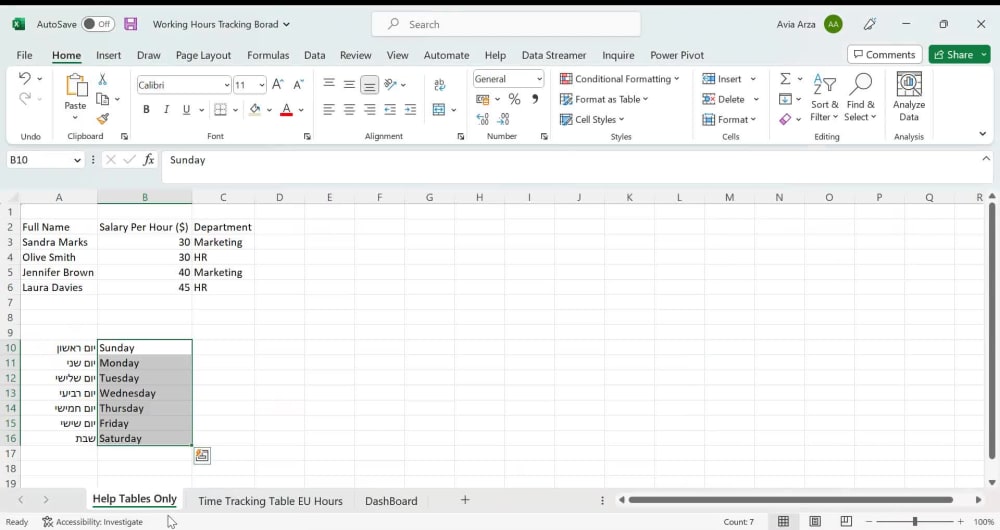Switch to the Power Pivot tab
Screen dimensions: 1000x530
[677, 55]
